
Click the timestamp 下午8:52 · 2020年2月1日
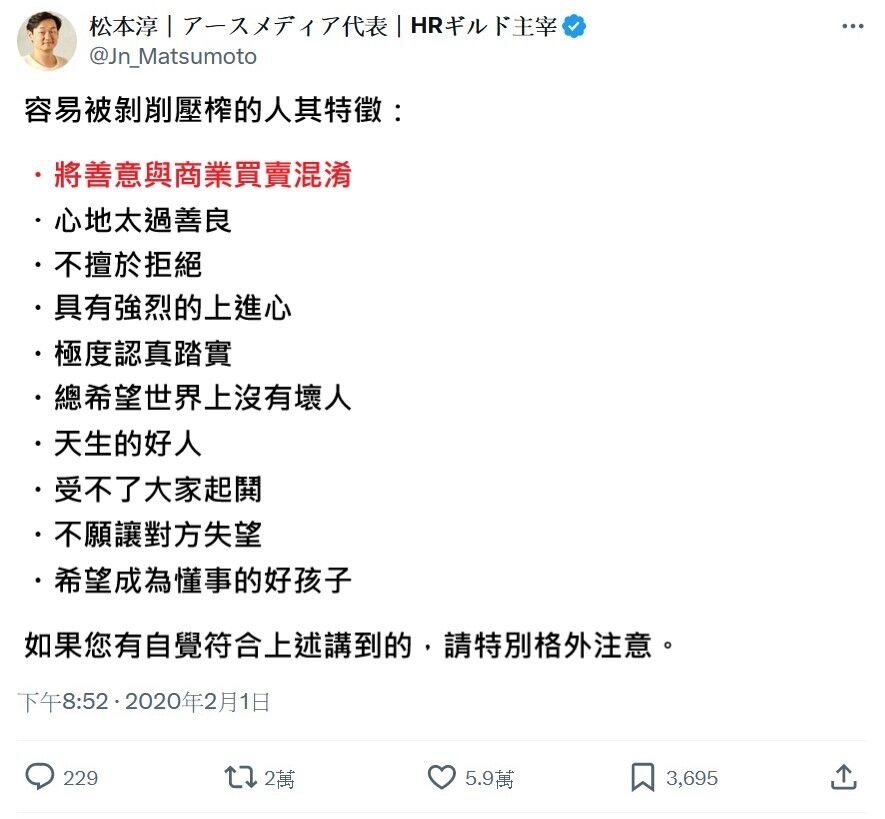[x=143, y=702]
